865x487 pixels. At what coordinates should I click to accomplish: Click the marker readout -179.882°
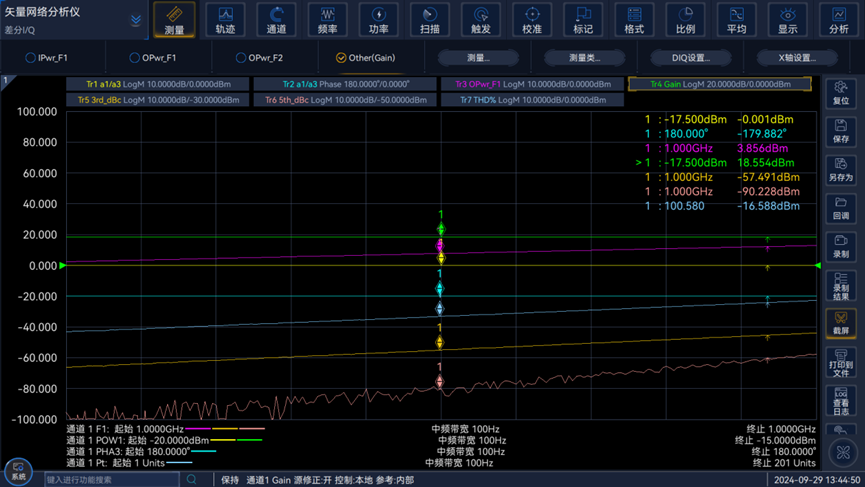[761, 133]
